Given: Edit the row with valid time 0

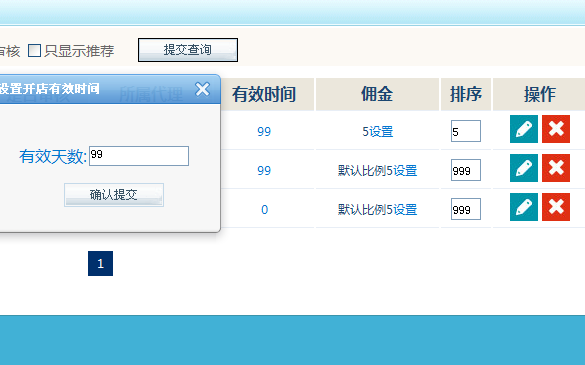Looking at the screenshot, I should click(524, 207).
